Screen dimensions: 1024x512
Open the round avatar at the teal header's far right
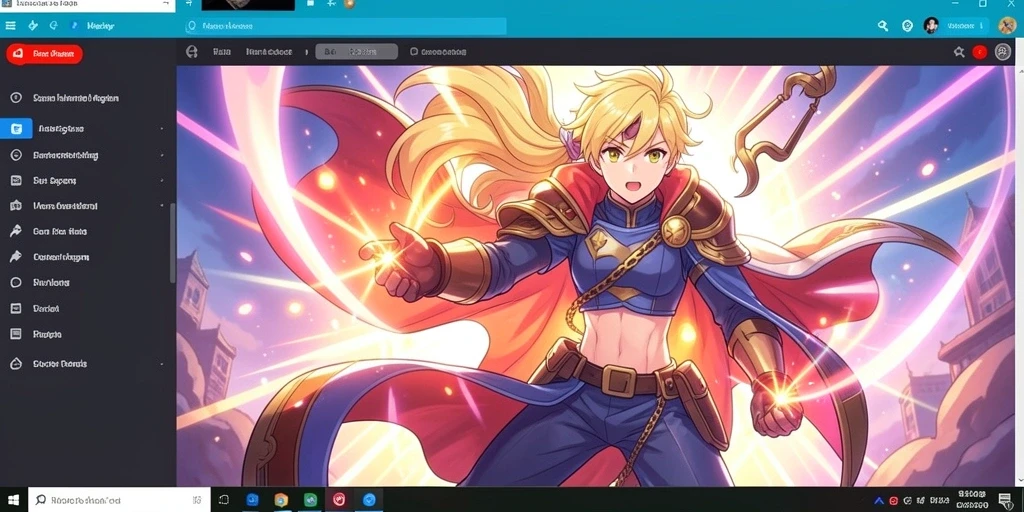pyautogui.click(x=1006, y=25)
